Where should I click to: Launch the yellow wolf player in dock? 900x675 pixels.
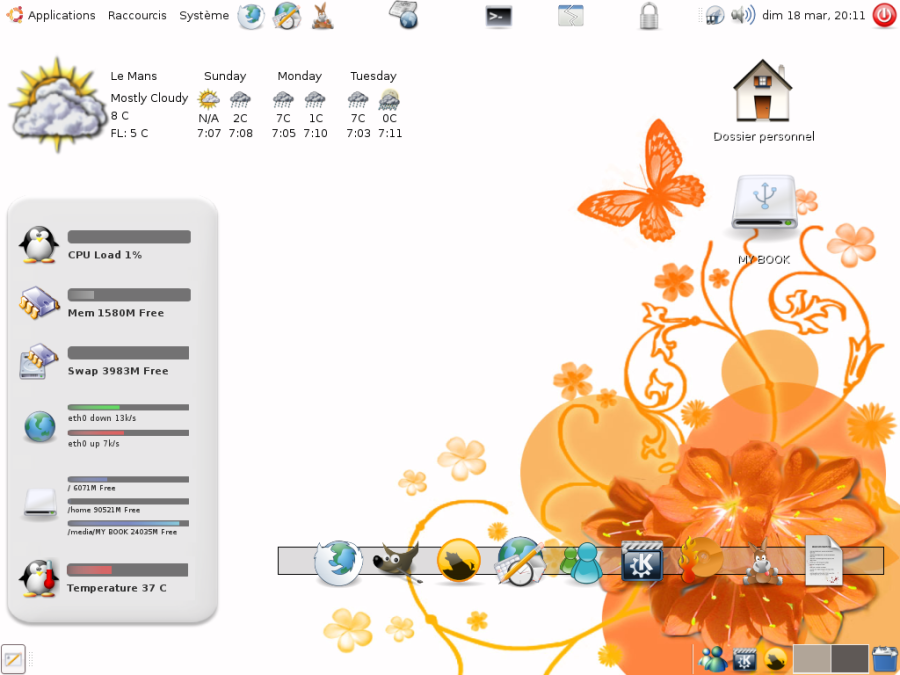coord(459,560)
